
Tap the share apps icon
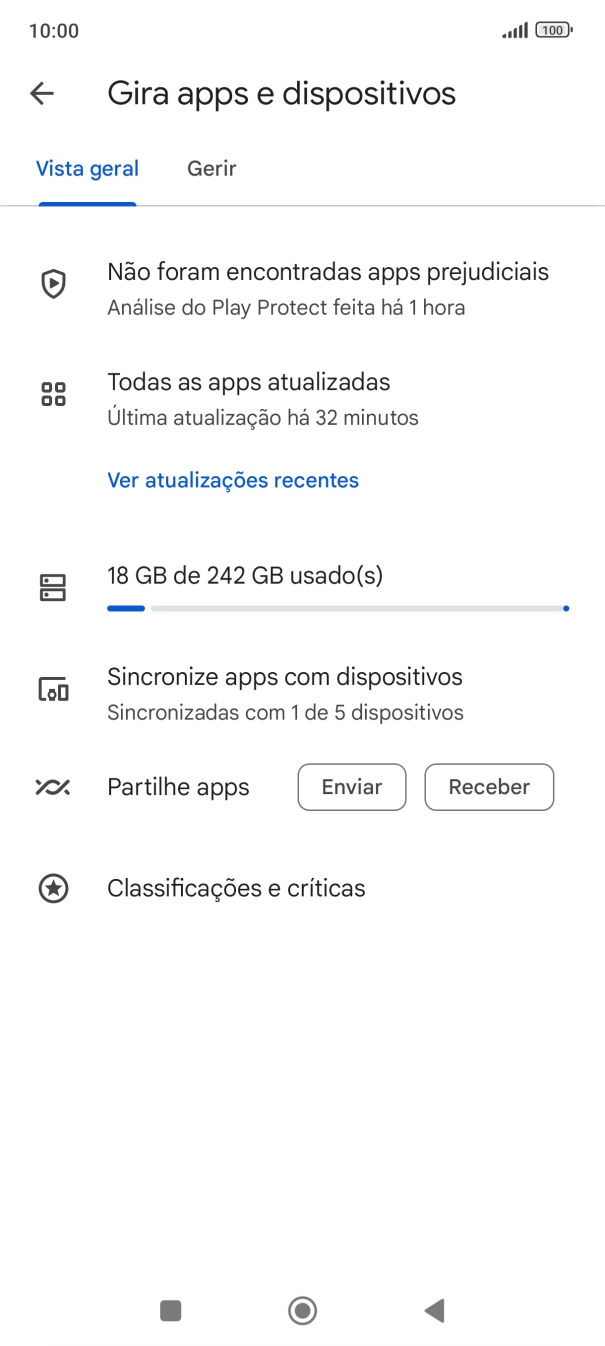52,787
